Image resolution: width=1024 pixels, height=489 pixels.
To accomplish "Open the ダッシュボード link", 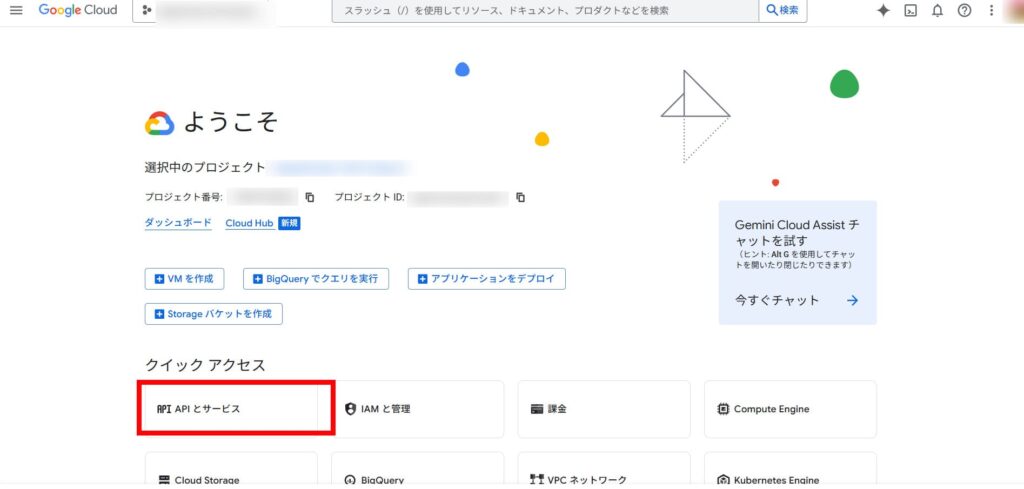I will (178, 223).
